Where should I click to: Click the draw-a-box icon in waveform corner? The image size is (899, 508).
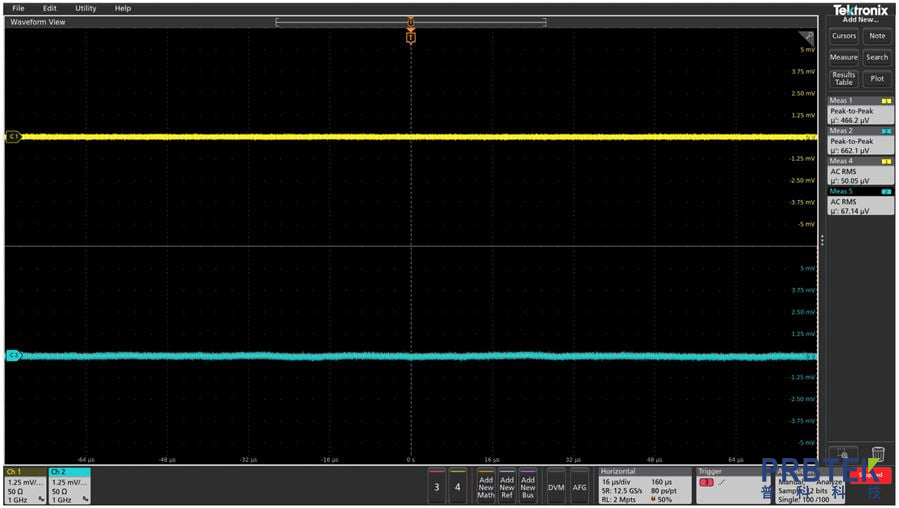point(807,37)
